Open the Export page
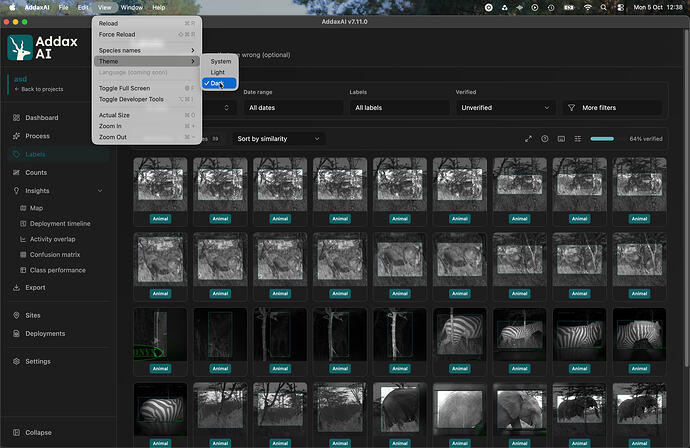The width and height of the screenshot is (690, 448). pos(35,287)
